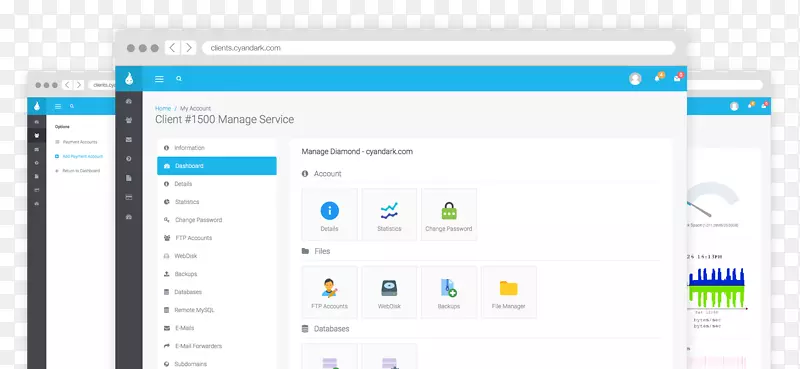Select Databases in the left service menu

(217, 292)
